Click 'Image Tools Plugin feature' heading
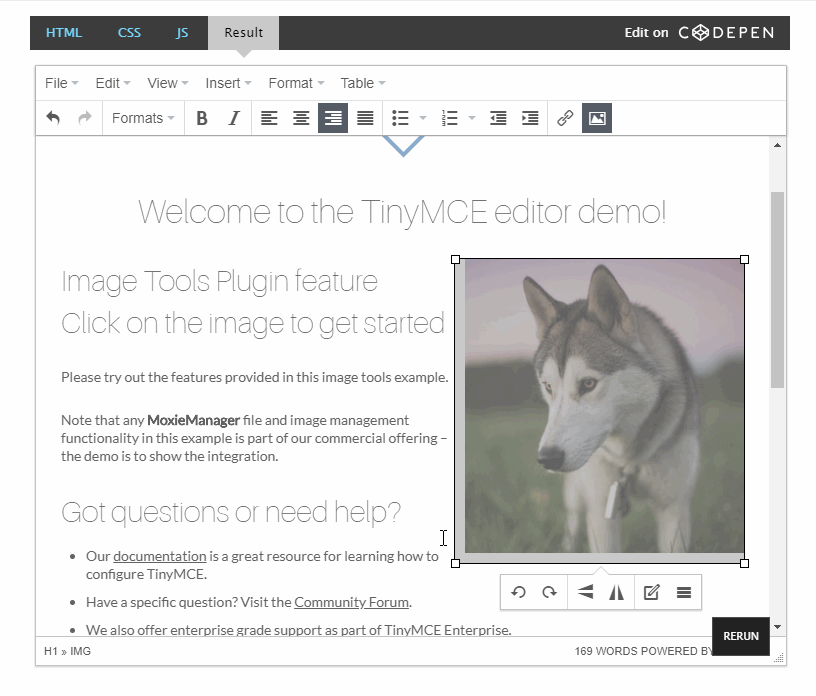816x696 pixels. (220, 282)
